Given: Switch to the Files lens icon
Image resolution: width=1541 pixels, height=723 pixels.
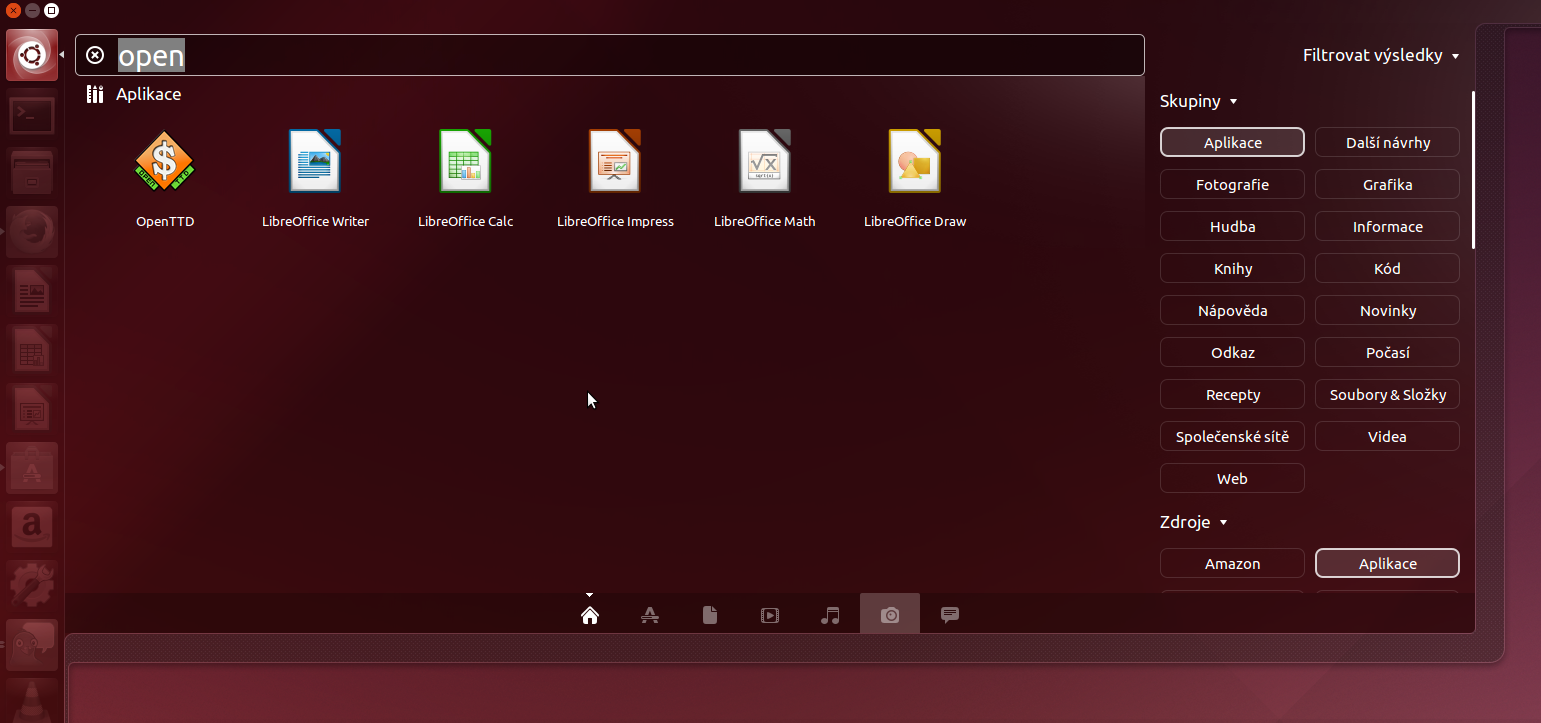Looking at the screenshot, I should click(x=710, y=615).
